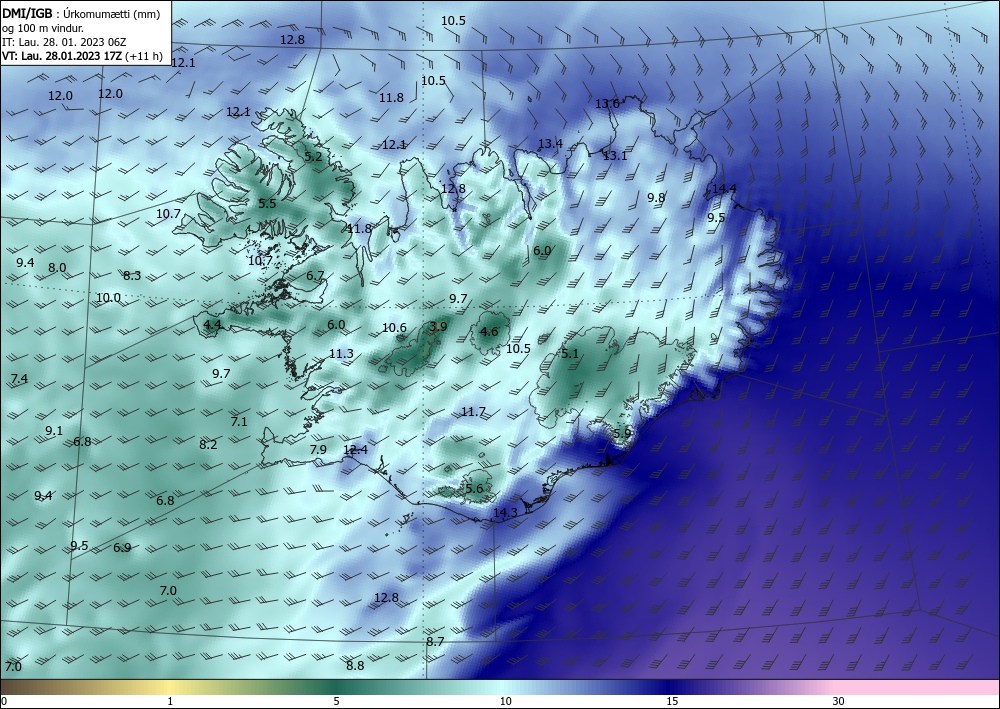The width and height of the screenshot is (1000, 709).
Task: Click the ocean value 8.3
Action: [132, 275]
